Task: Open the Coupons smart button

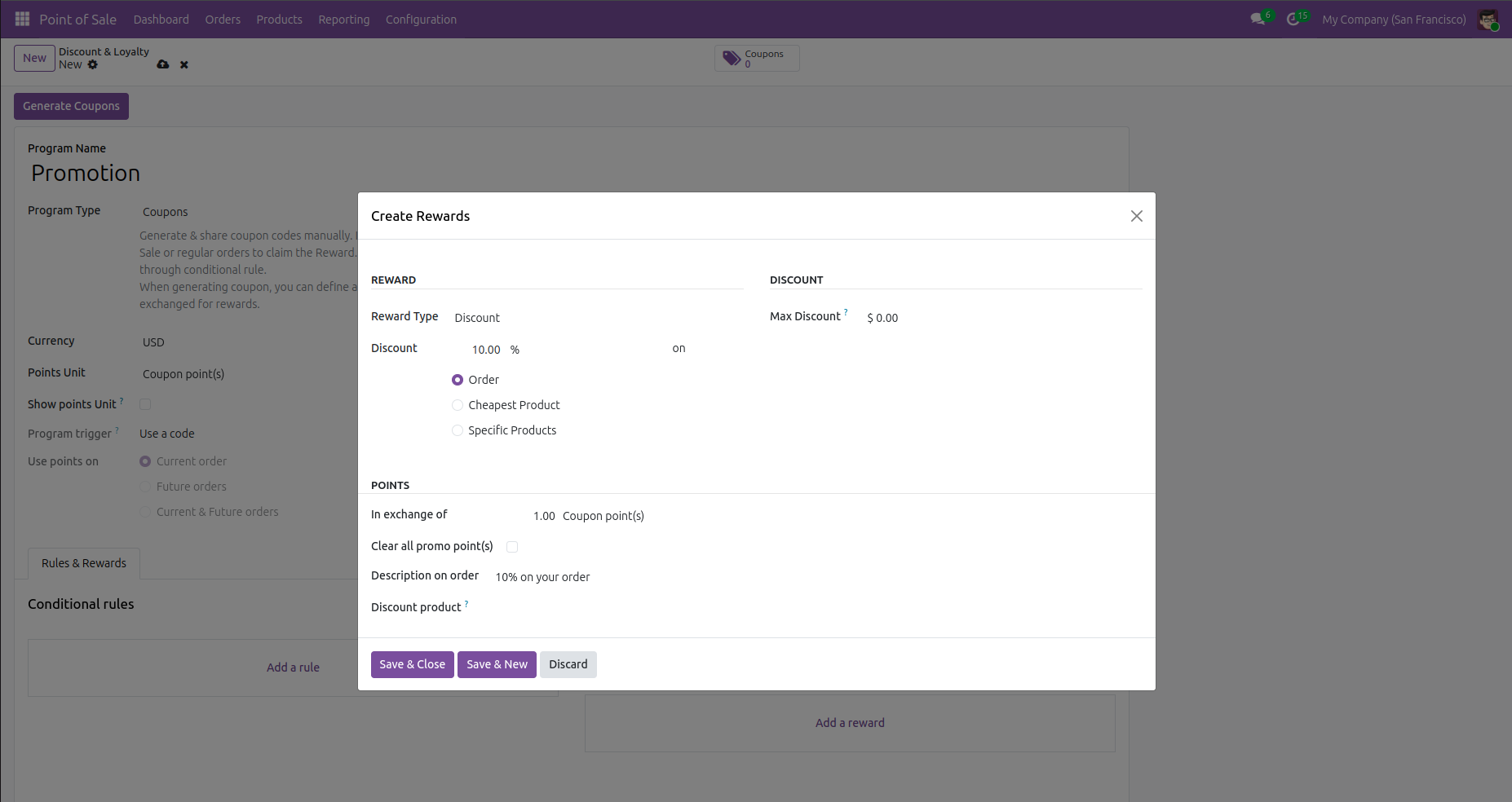Action: tap(756, 58)
